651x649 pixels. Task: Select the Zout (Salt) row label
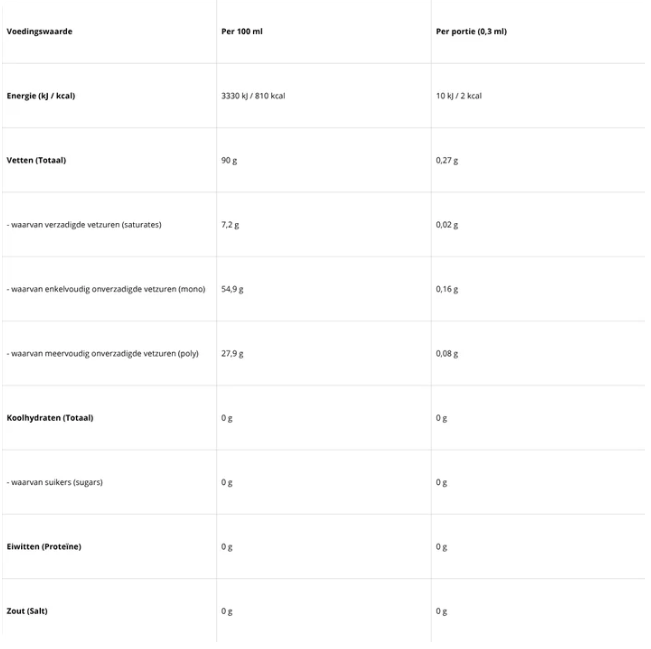click(x=27, y=610)
